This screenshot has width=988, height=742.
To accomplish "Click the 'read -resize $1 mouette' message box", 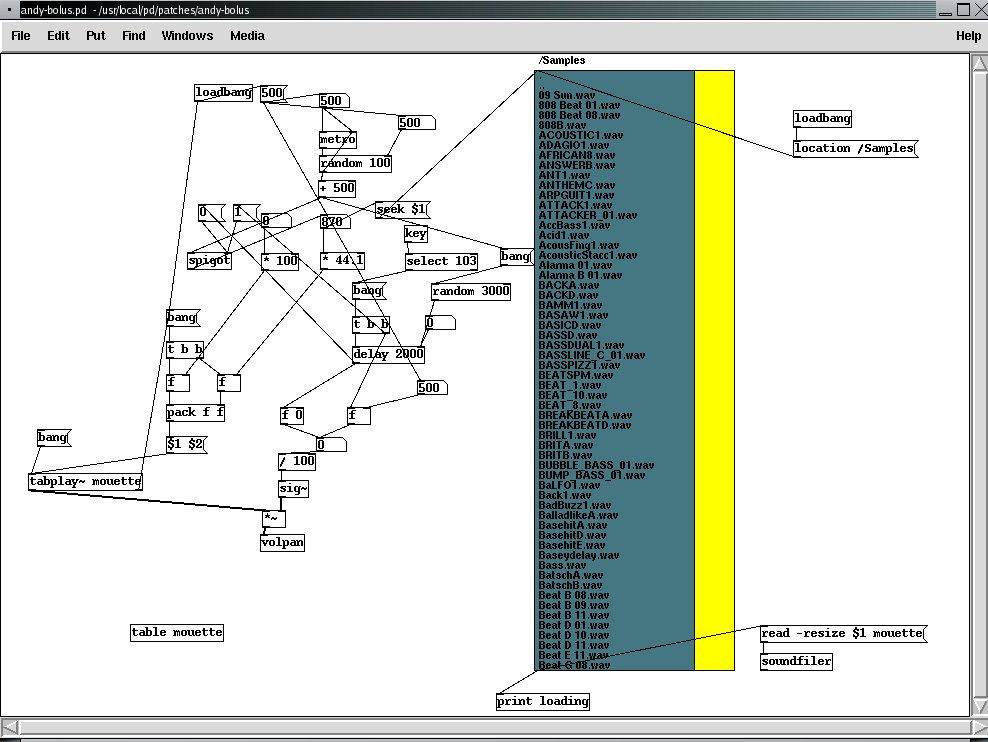I will coord(844,634).
